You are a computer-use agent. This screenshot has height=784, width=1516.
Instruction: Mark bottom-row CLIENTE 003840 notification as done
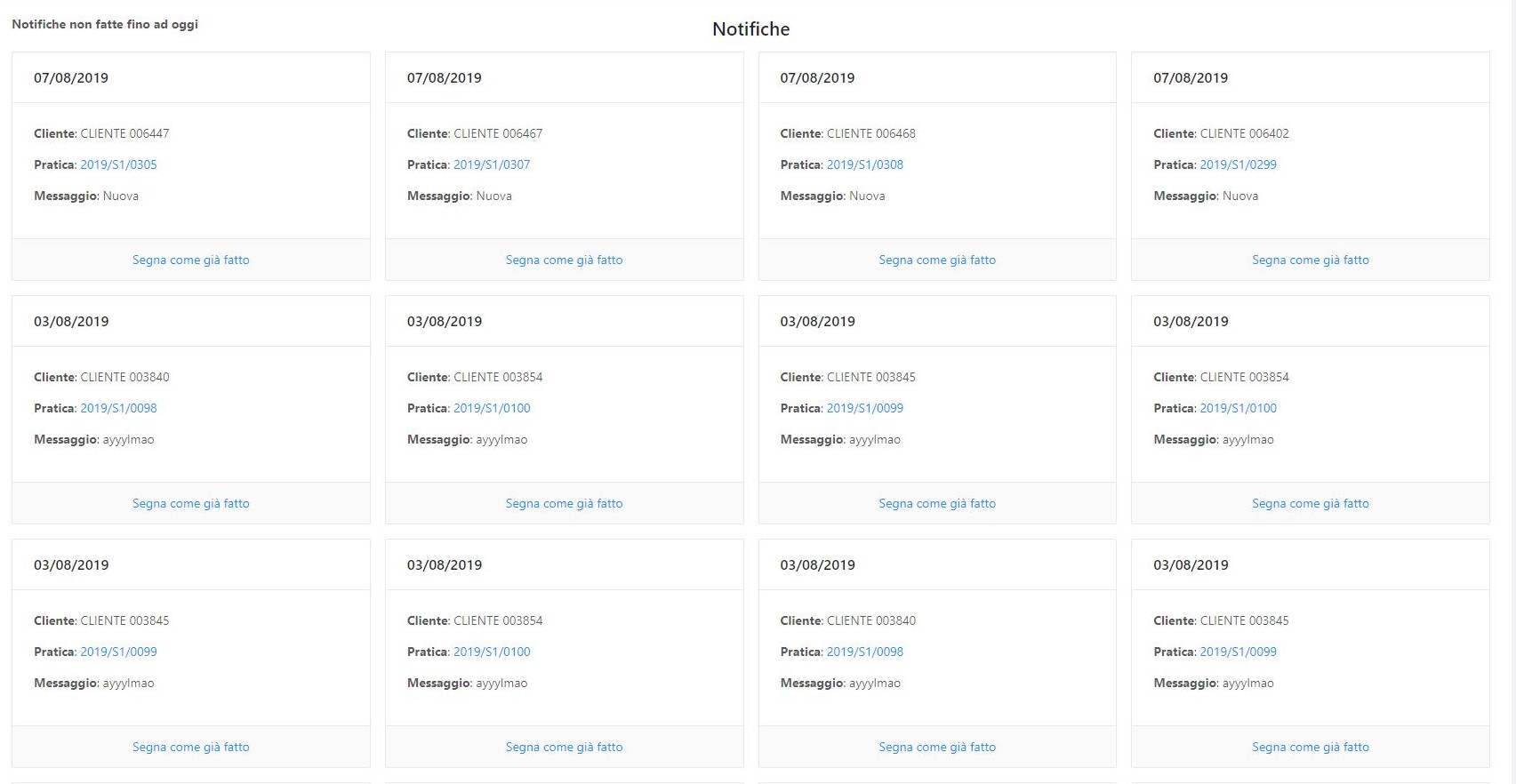937,747
